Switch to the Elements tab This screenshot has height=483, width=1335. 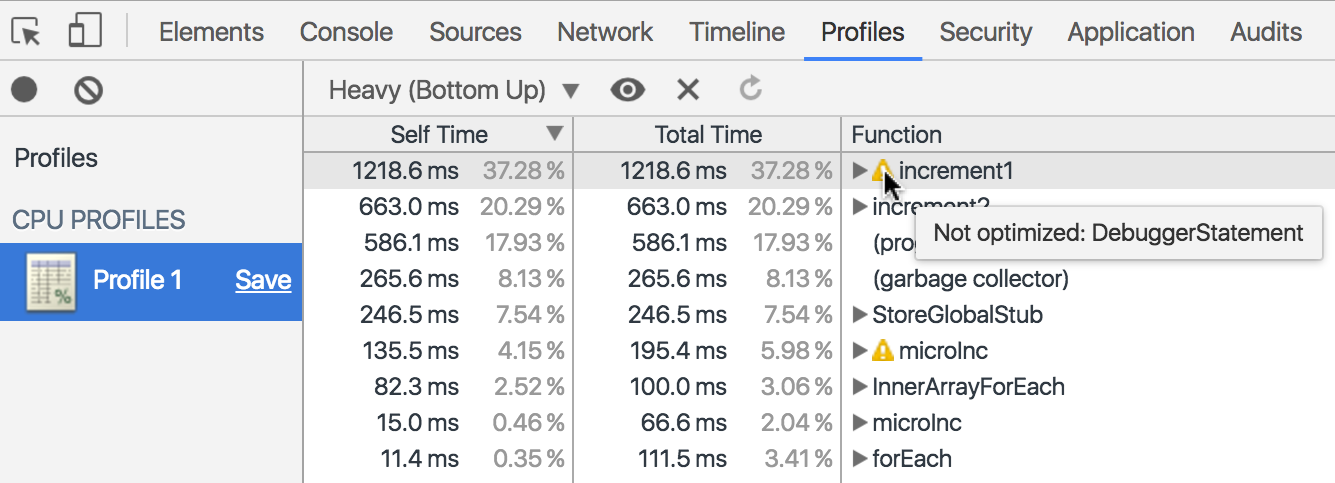[x=211, y=32]
